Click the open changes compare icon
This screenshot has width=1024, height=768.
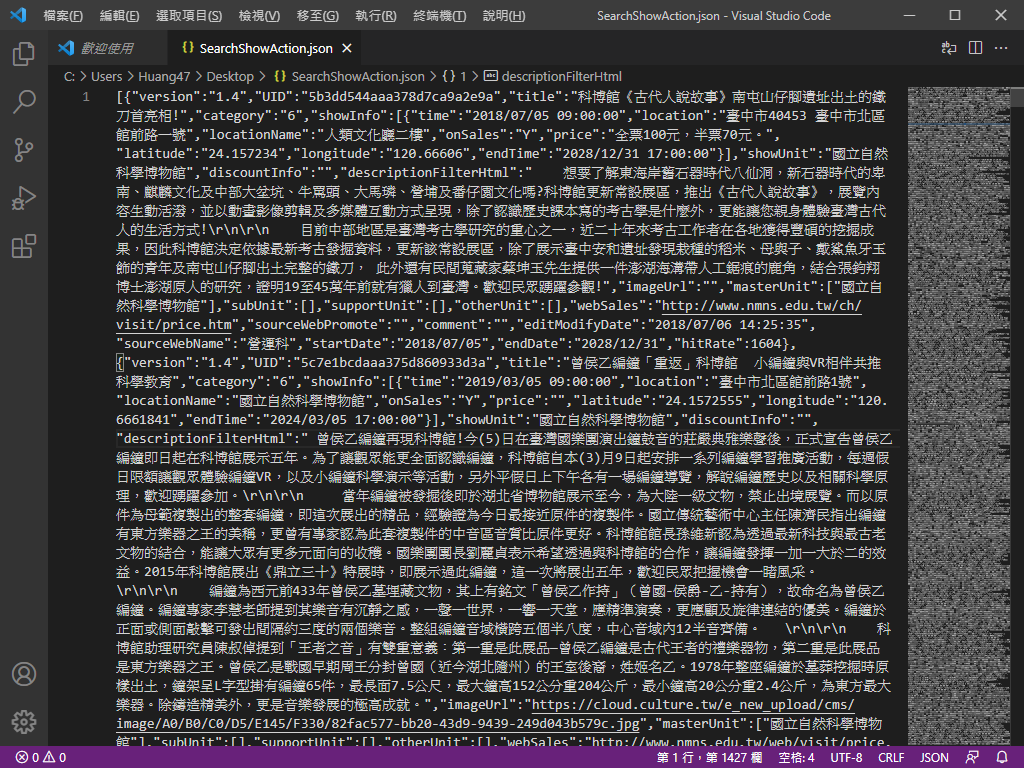coord(949,48)
